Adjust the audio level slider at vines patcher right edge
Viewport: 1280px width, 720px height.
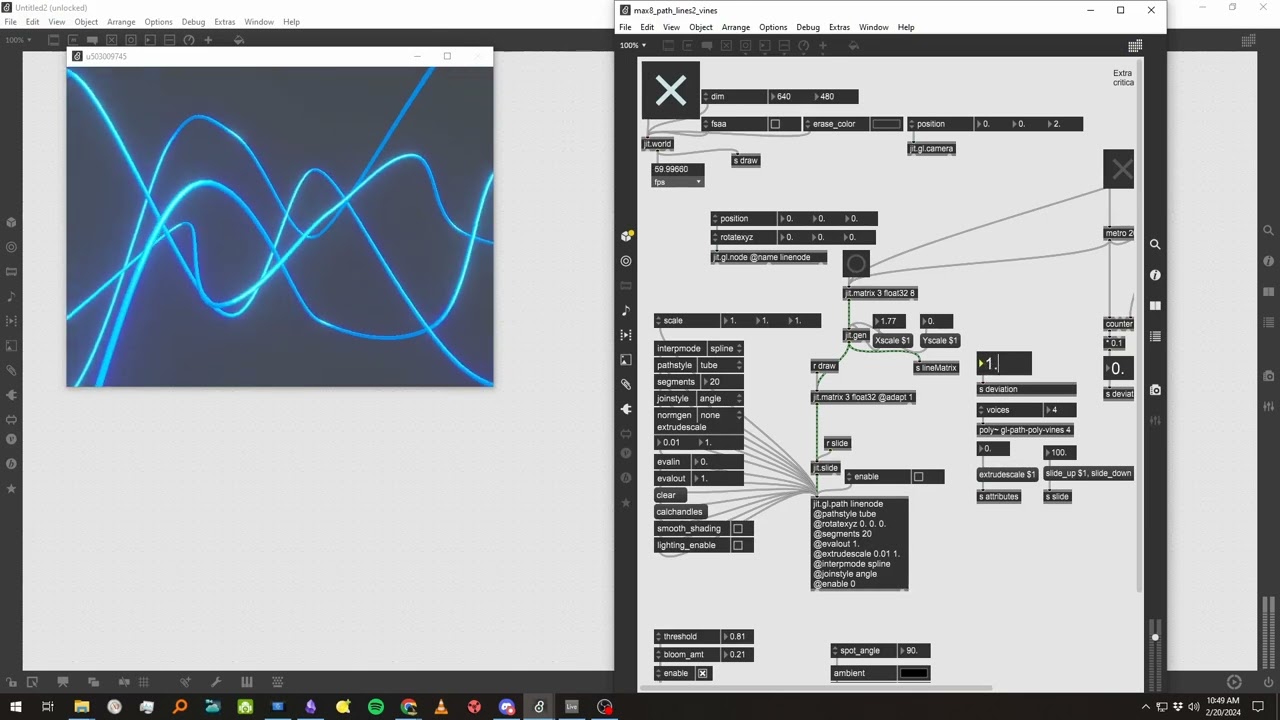[1155, 636]
